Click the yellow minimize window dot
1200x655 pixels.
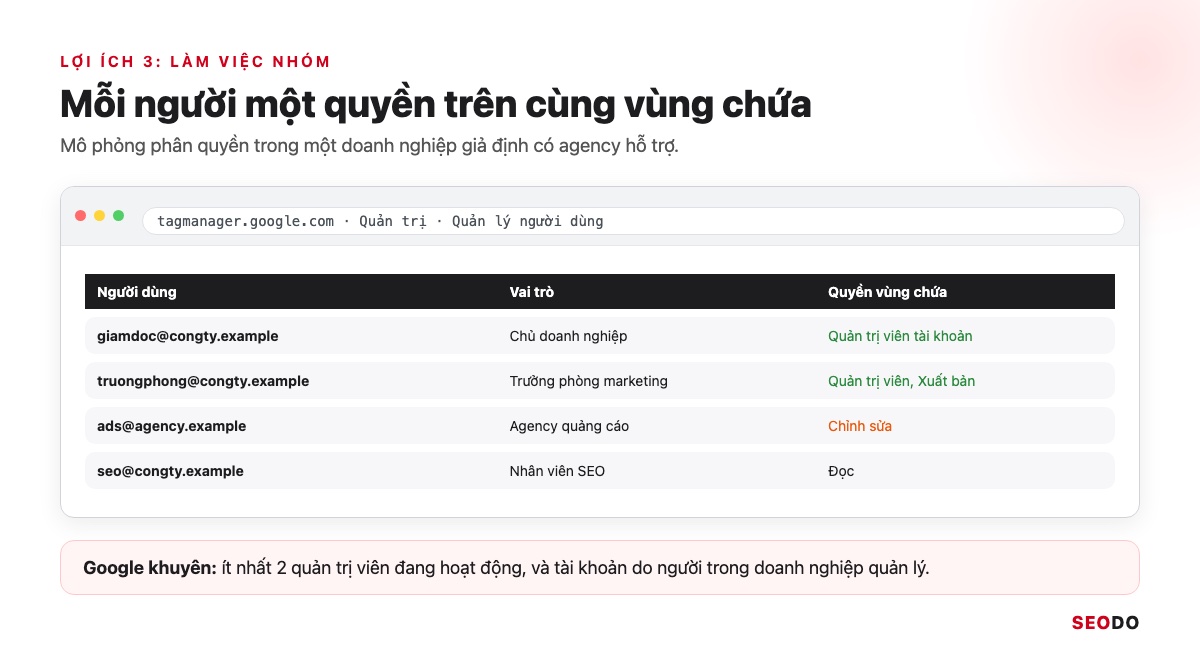(x=100, y=216)
